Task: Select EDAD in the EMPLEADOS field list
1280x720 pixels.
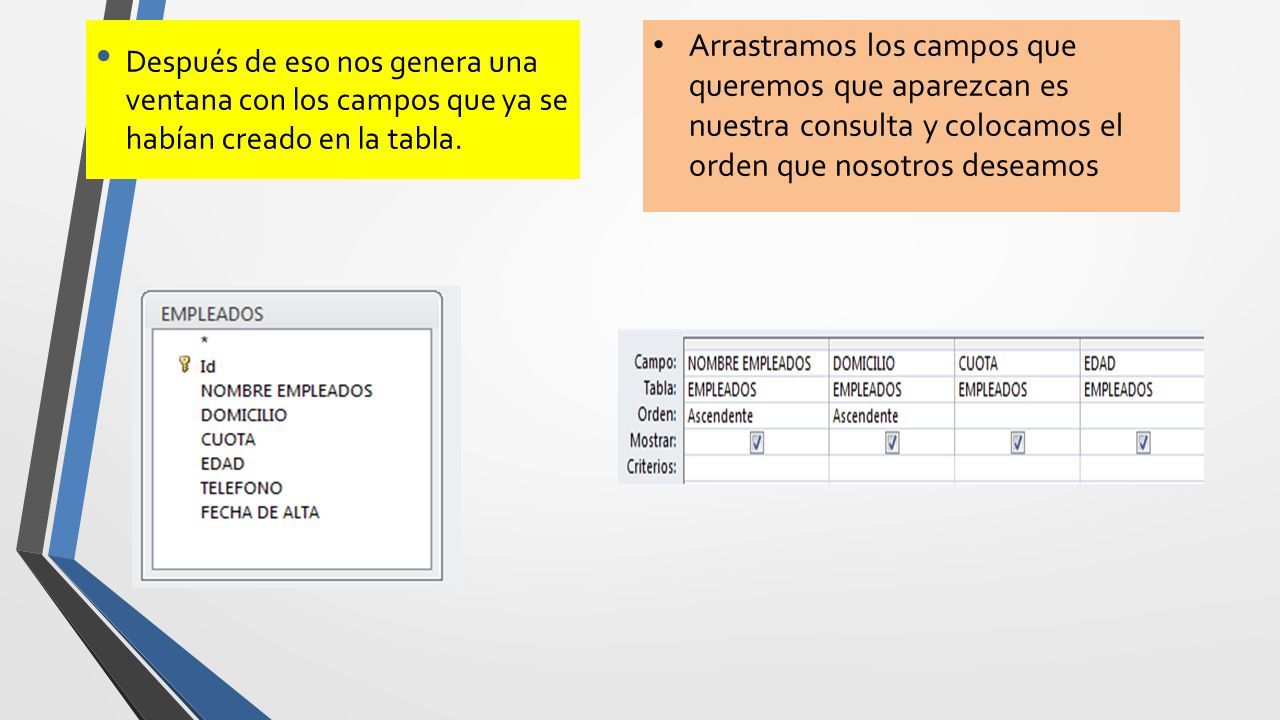Action: pos(222,463)
